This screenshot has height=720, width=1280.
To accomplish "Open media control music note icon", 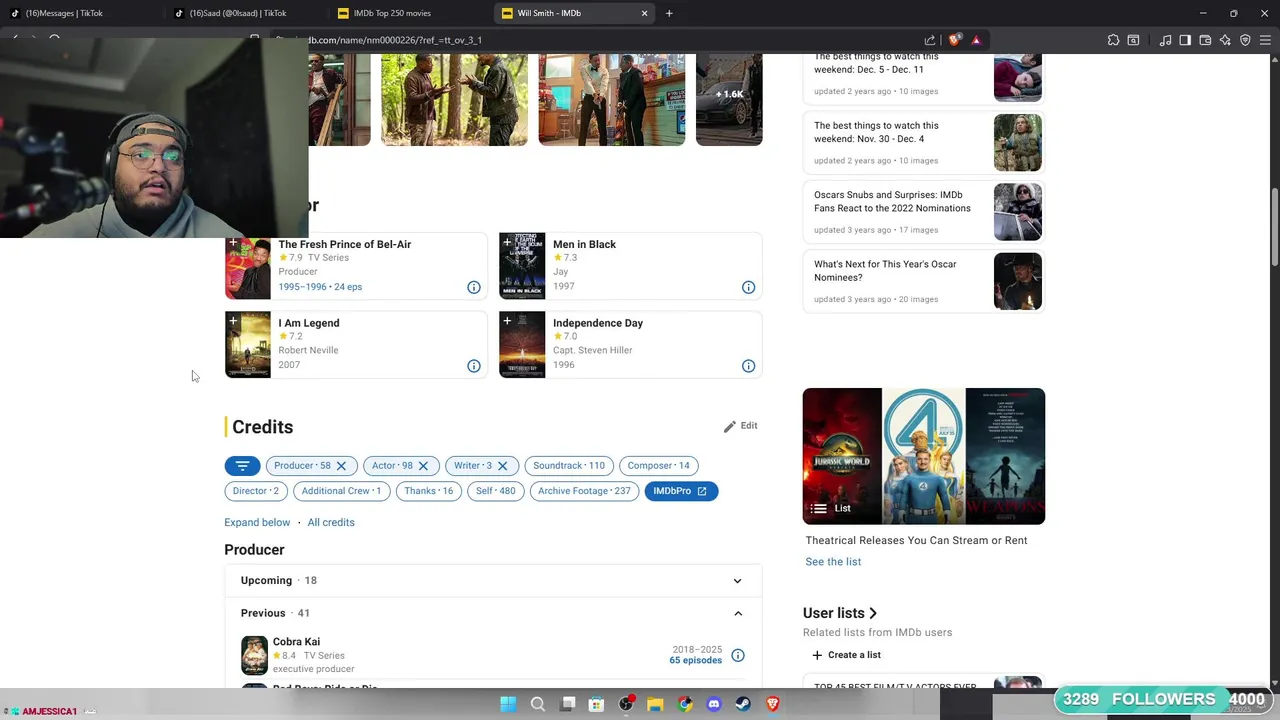I will (1165, 40).
